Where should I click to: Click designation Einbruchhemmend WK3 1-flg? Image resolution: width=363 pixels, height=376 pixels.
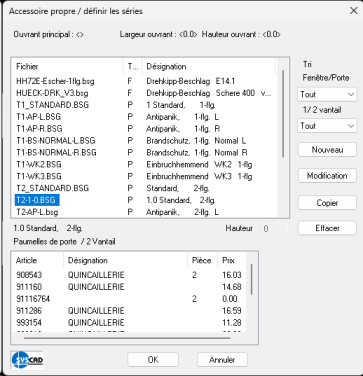tap(199, 176)
